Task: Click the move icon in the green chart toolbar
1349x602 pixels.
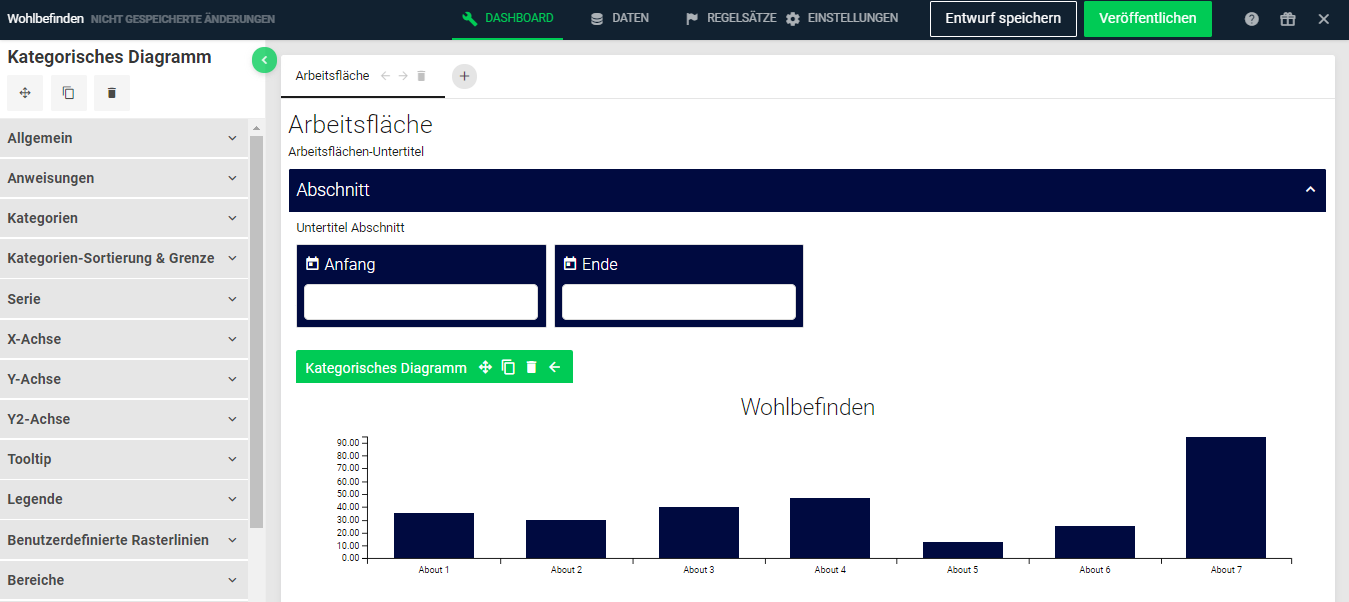Action: (485, 367)
